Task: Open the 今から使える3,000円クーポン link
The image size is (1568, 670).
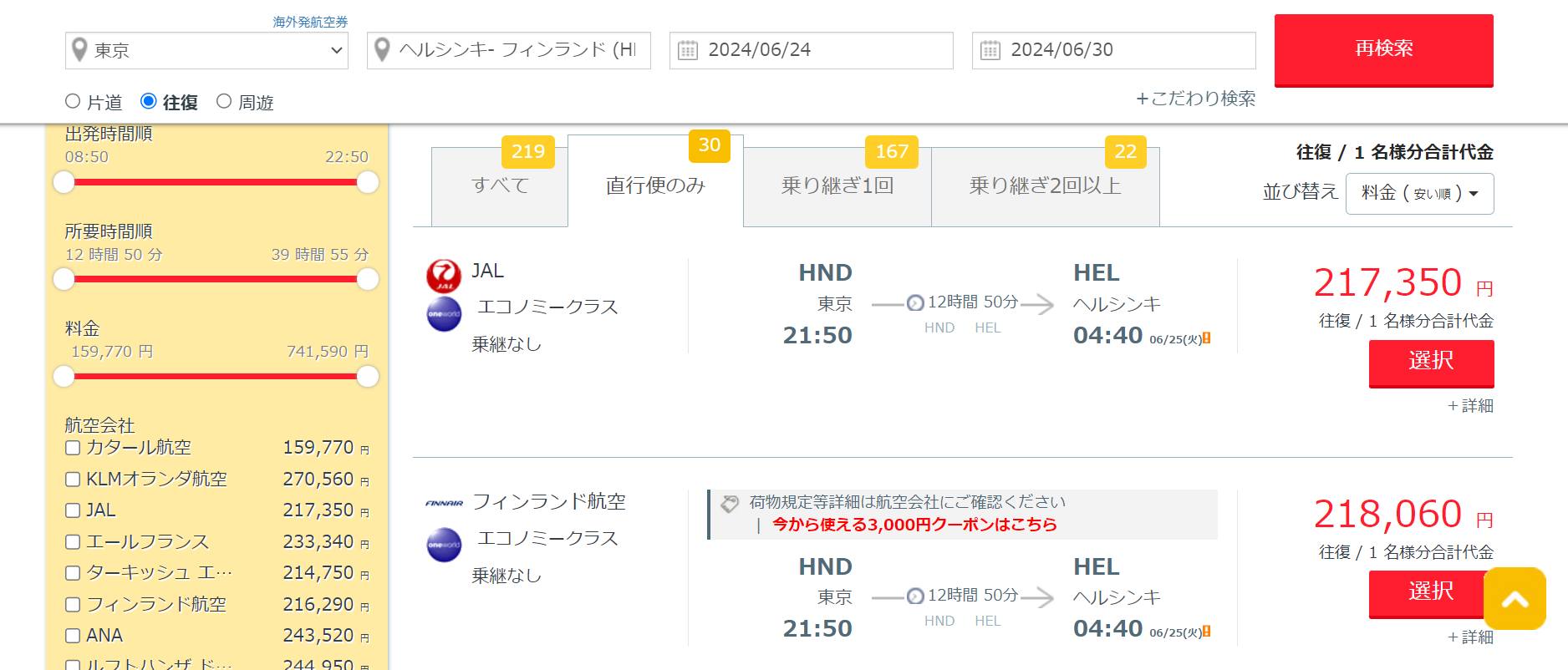Action: [914, 525]
